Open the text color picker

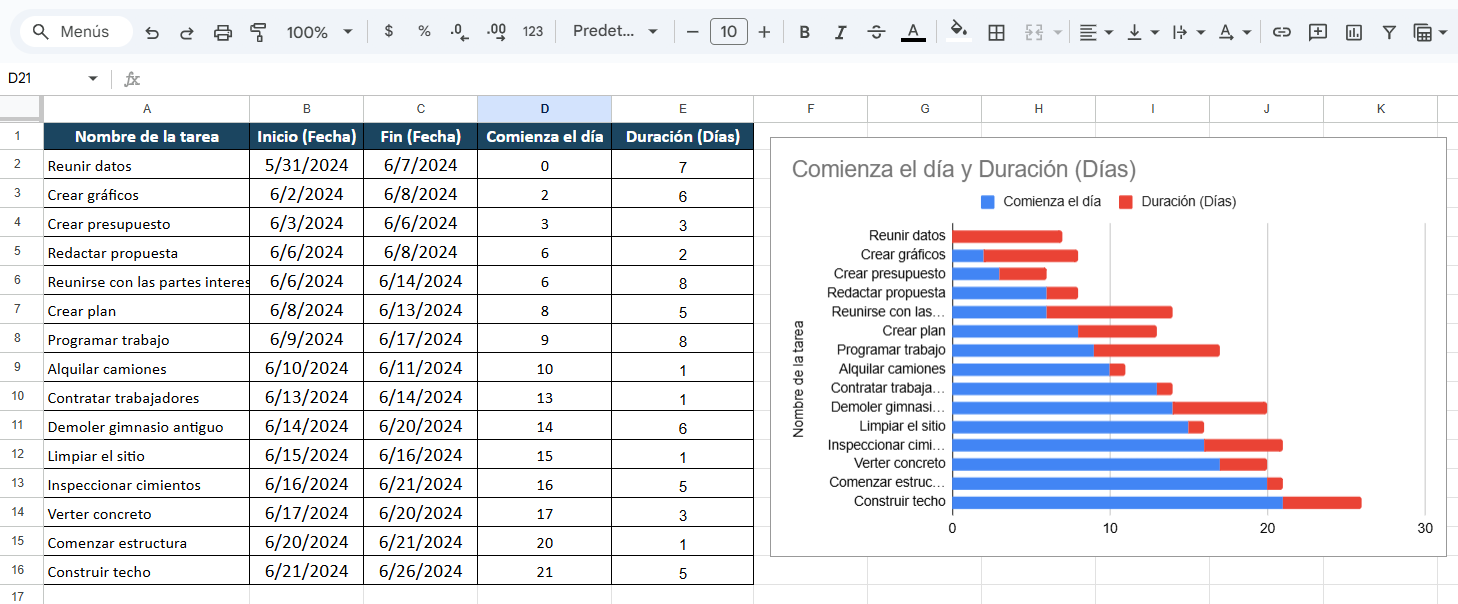point(913,31)
